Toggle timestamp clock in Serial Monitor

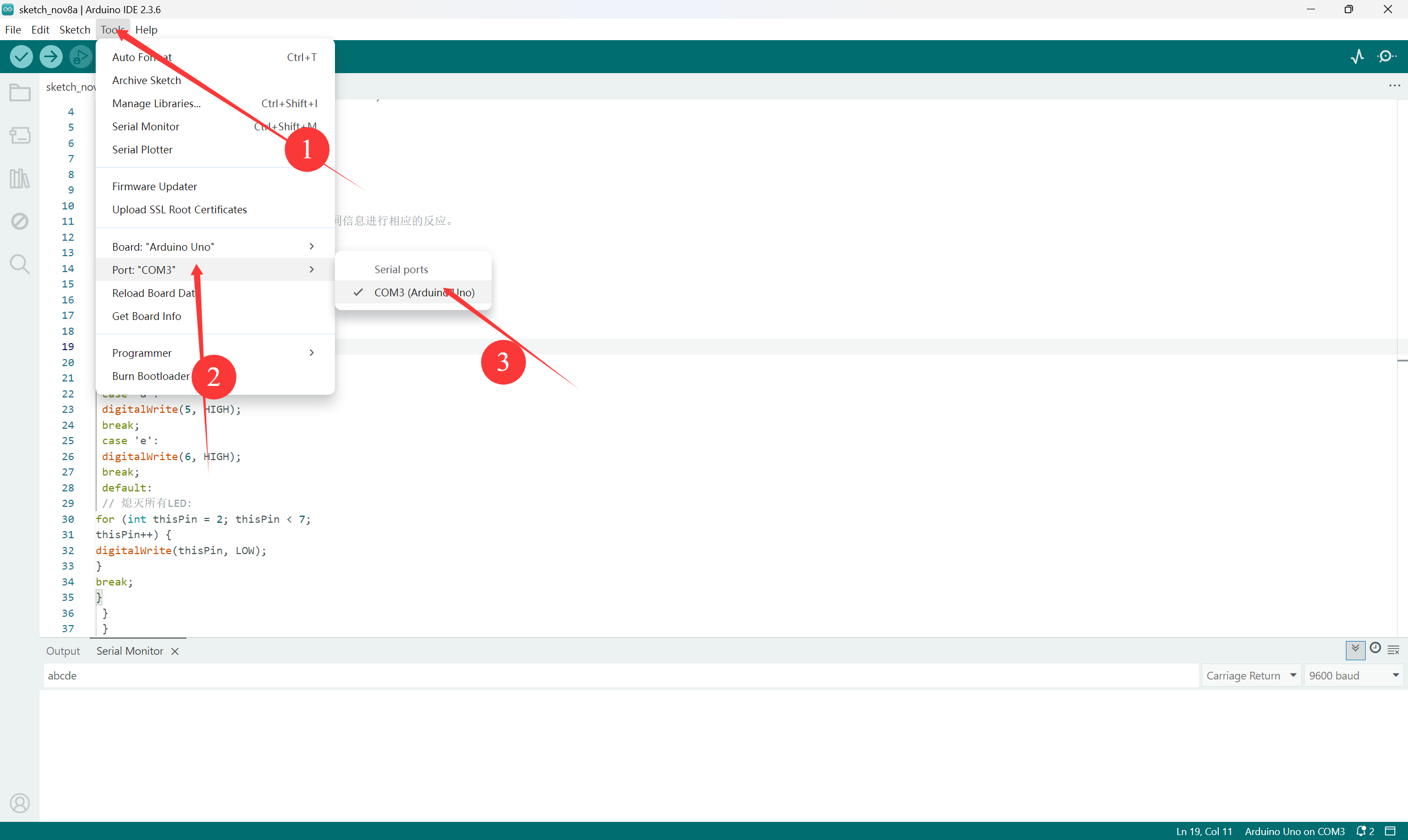tap(1374, 649)
